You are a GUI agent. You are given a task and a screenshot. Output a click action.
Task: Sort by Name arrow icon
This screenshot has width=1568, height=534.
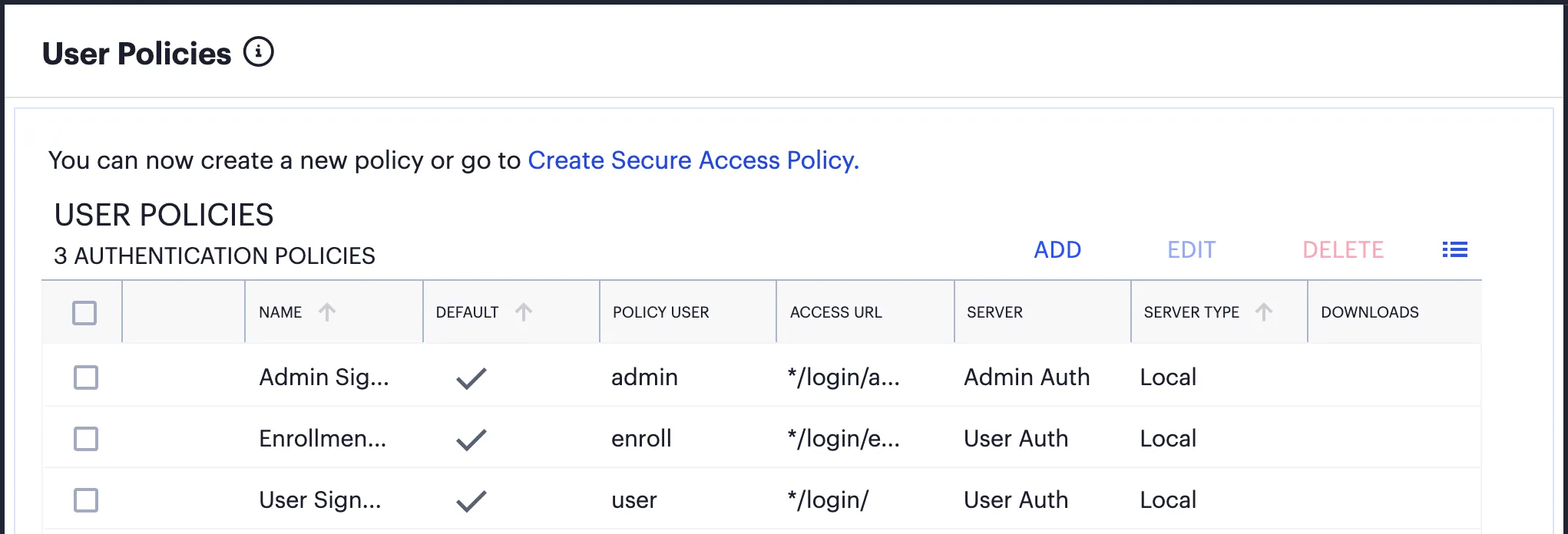[x=327, y=311]
